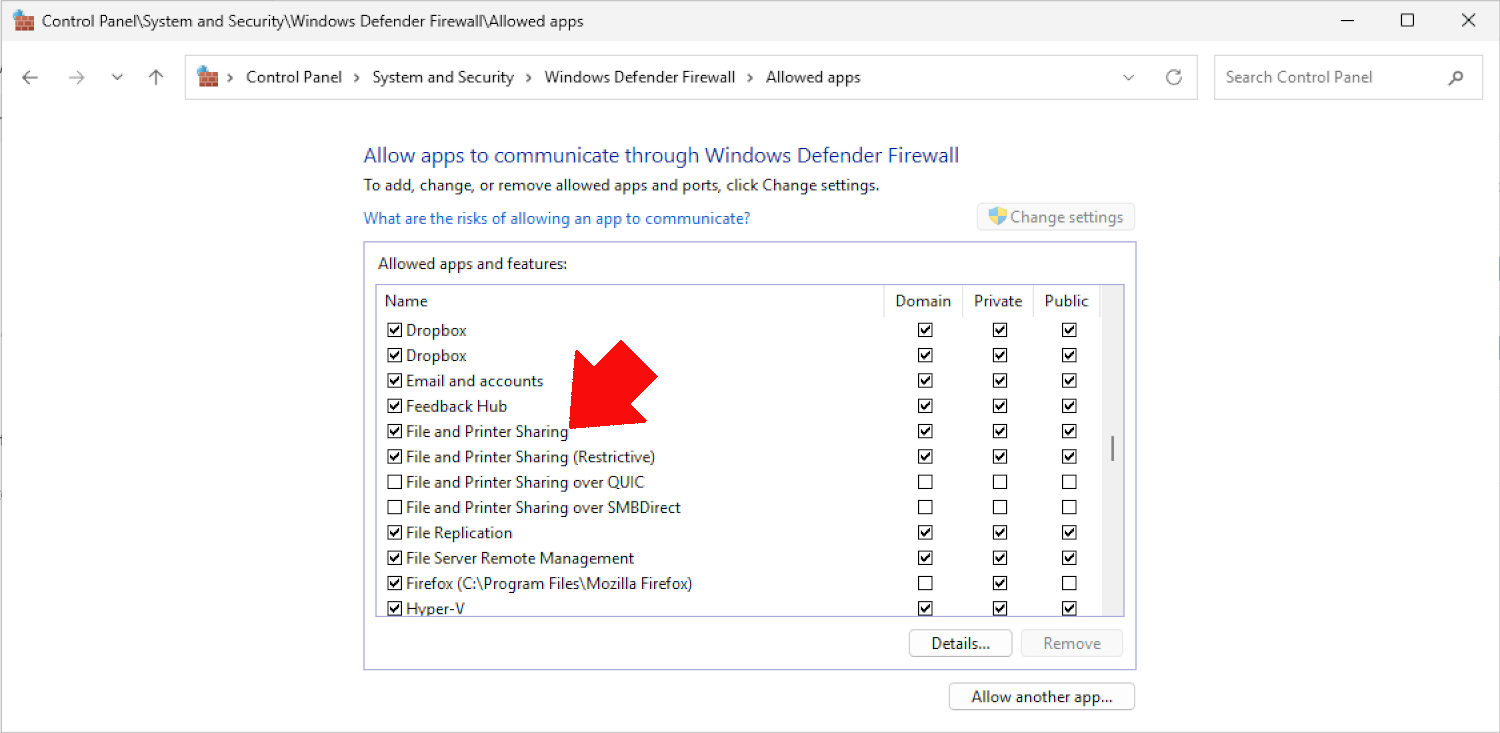Expand the address bar history dropdown
This screenshot has height=733, width=1500.
pyautogui.click(x=1128, y=77)
